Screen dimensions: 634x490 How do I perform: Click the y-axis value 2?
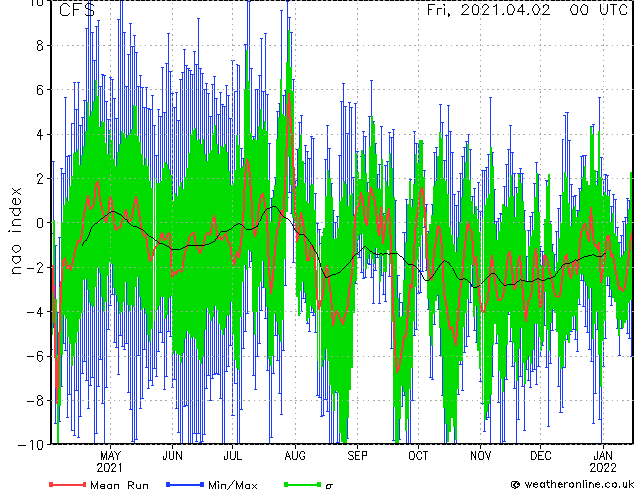click(x=40, y=179)
